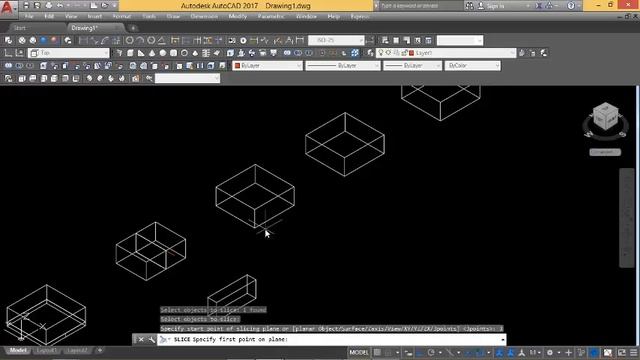Click the red Layer1 color swatch
The width and height of the screenshot is (640, 360).
click(x=412, y=53)
